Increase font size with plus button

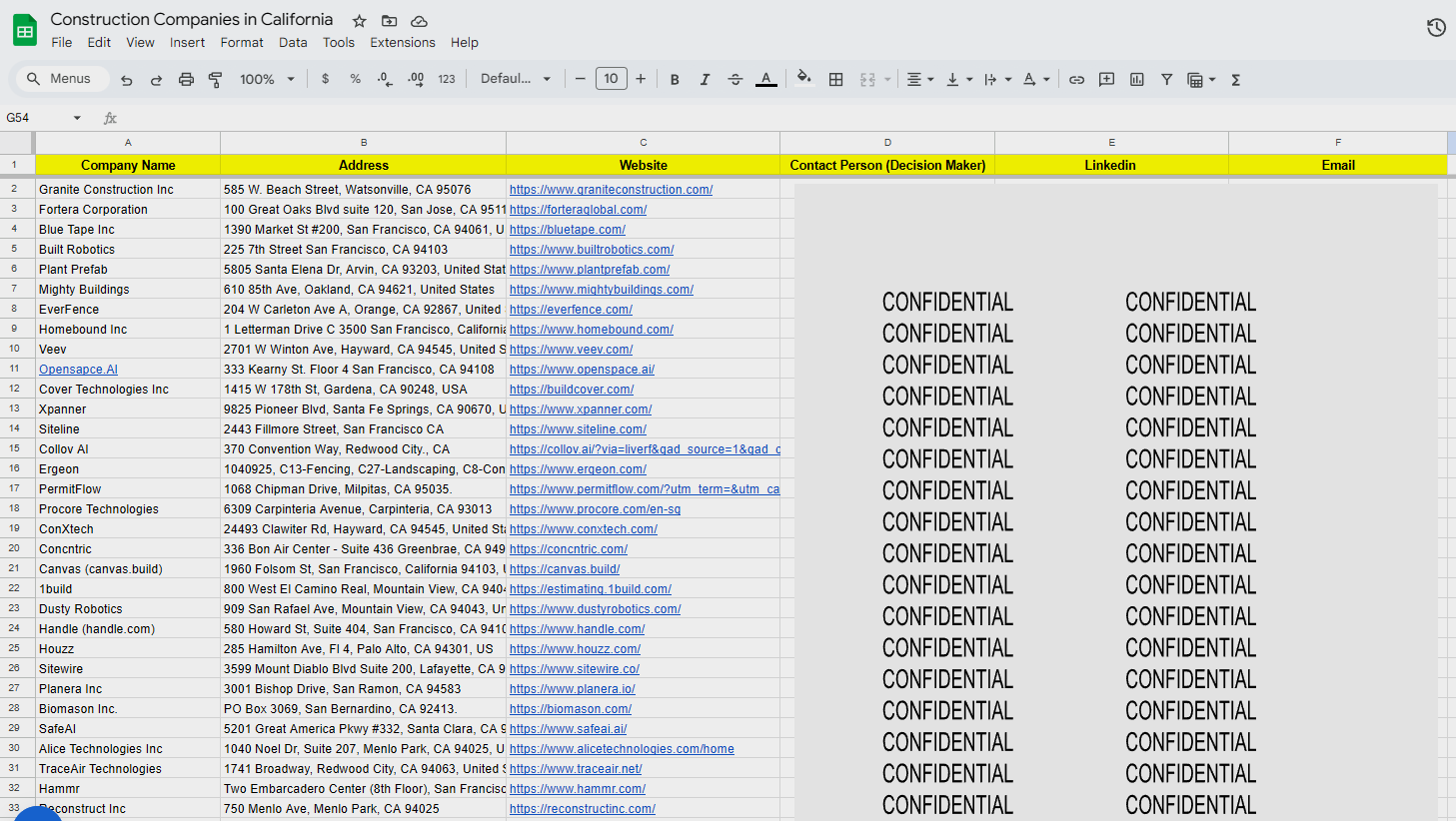coord(641,79)
